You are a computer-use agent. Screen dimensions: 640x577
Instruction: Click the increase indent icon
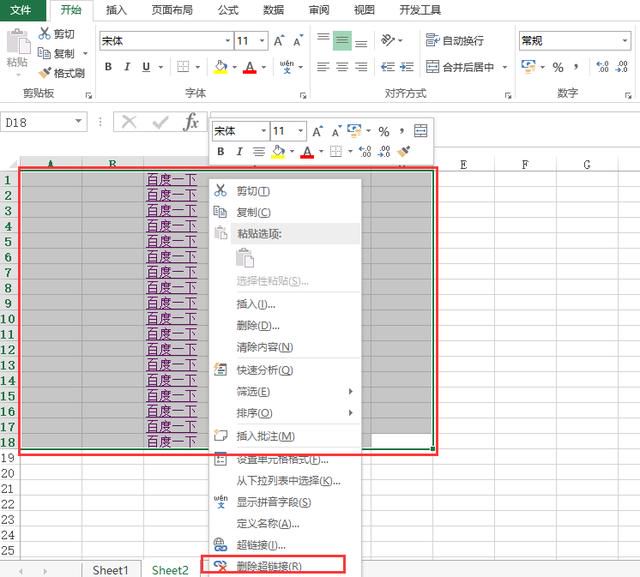click(407, 67)
